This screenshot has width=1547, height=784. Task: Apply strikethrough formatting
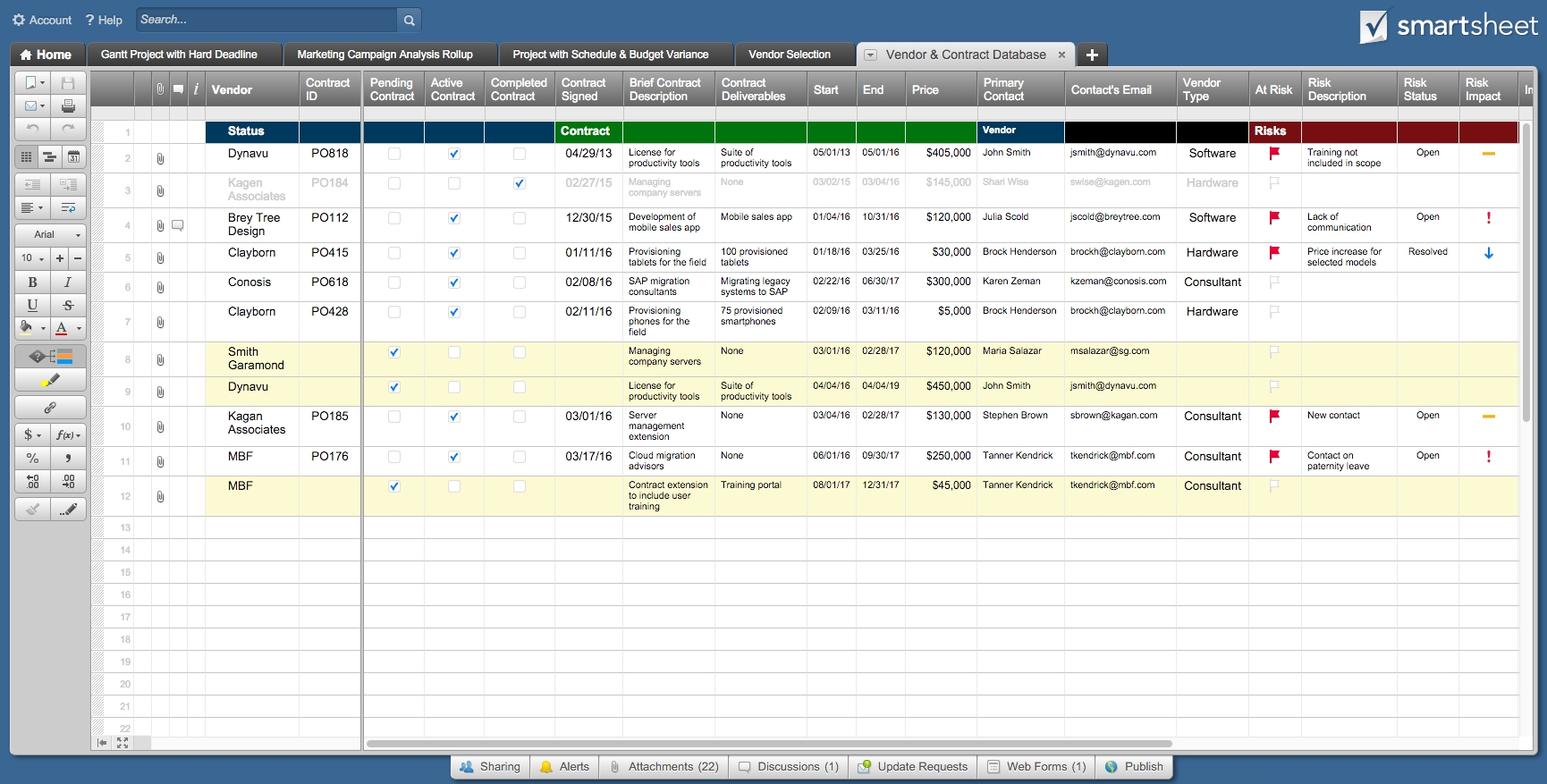(x=68, y=305)
